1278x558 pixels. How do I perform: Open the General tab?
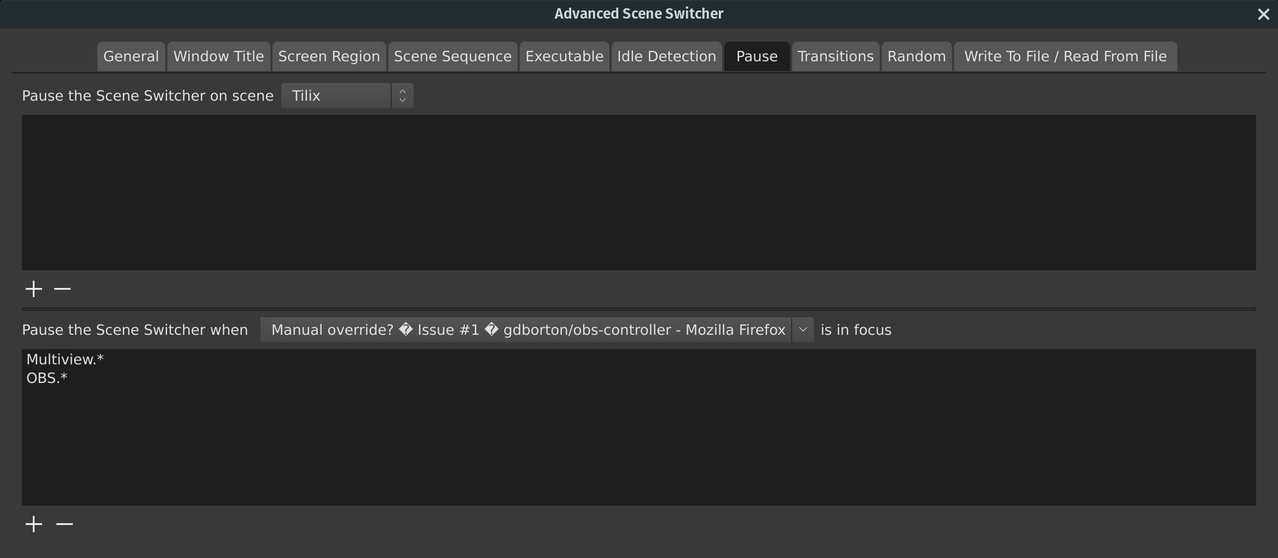click(131, 57)
